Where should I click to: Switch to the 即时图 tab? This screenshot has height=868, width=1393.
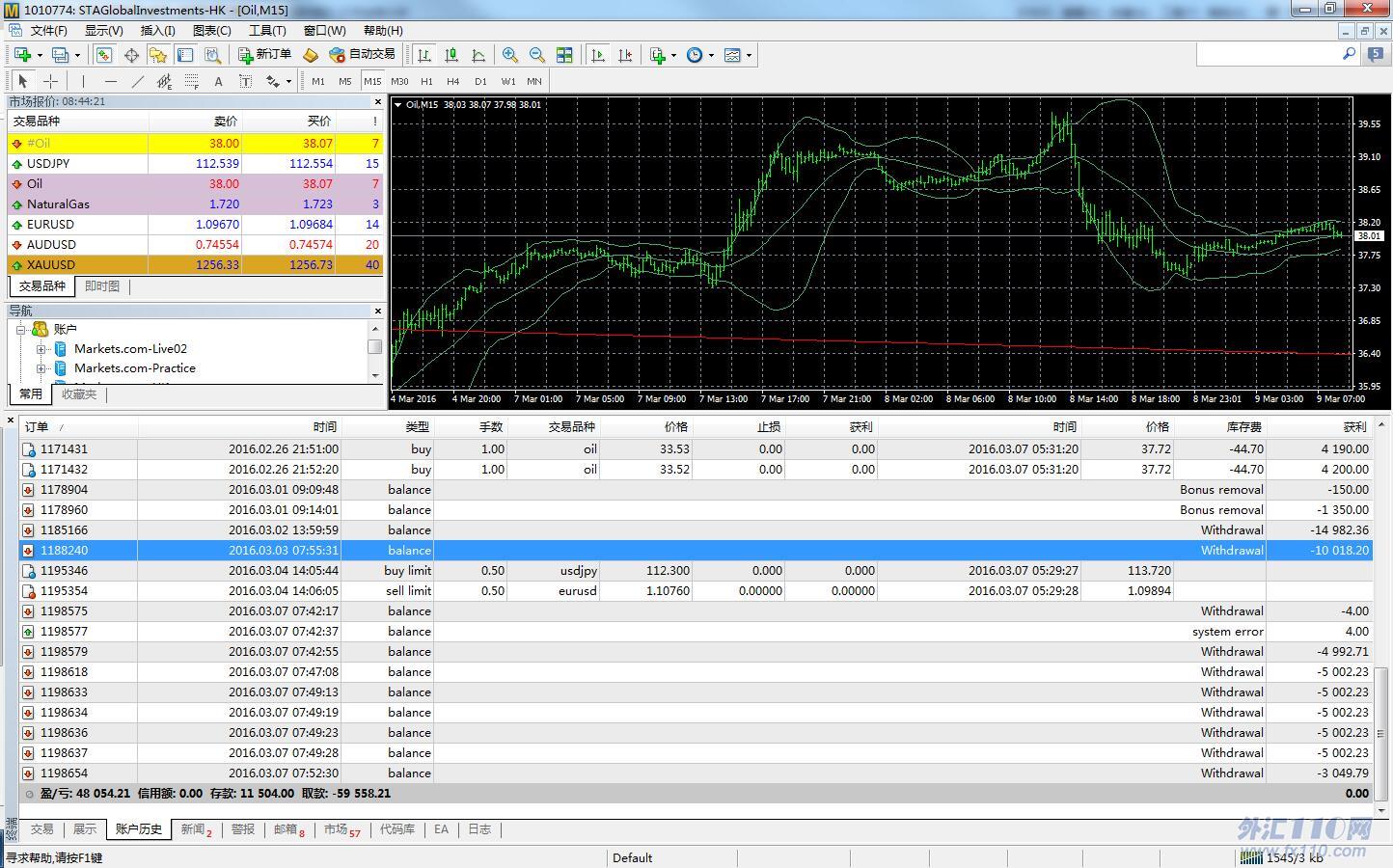click(102, 286)
